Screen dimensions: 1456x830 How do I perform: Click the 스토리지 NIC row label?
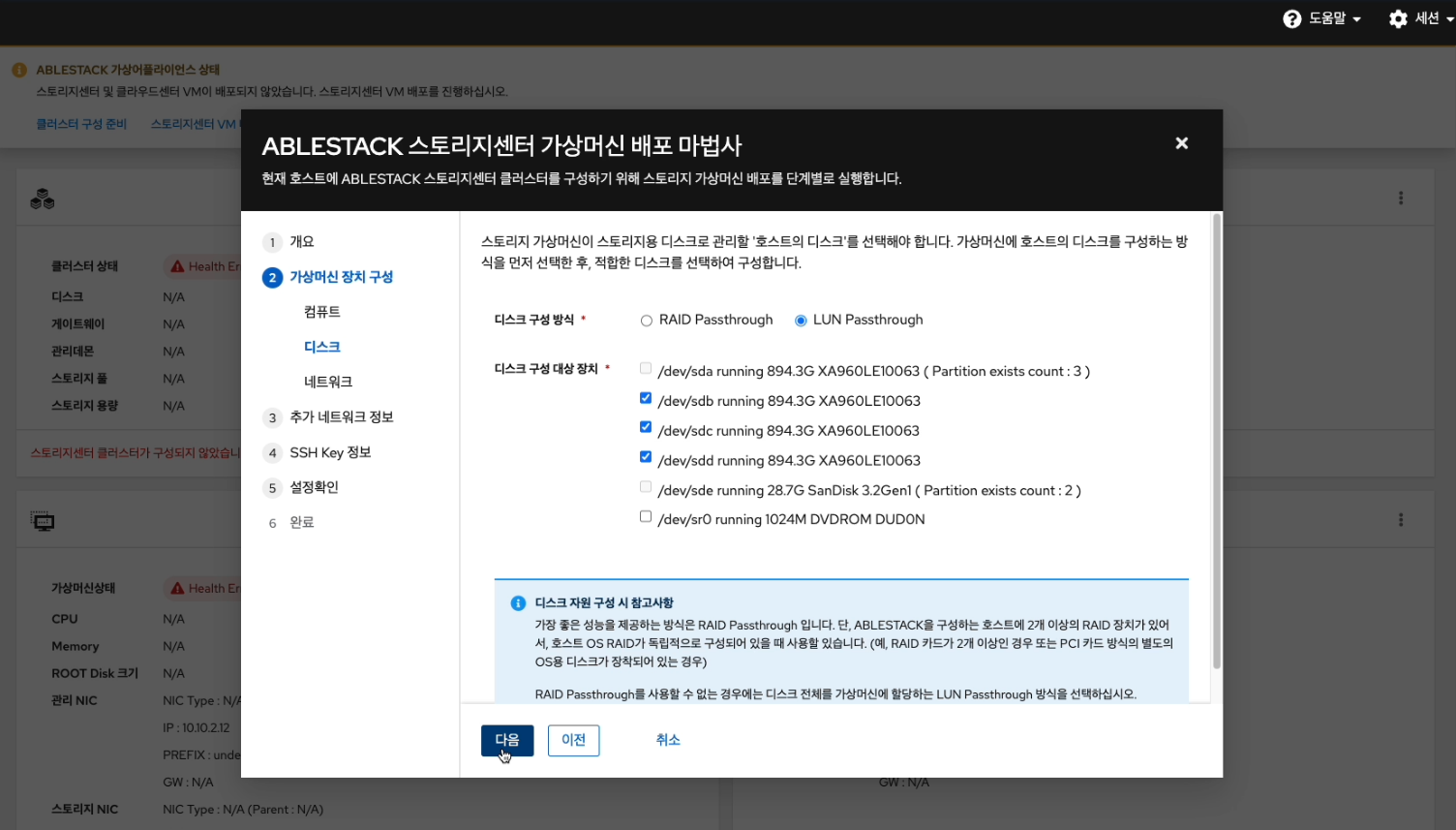point(85,809)
